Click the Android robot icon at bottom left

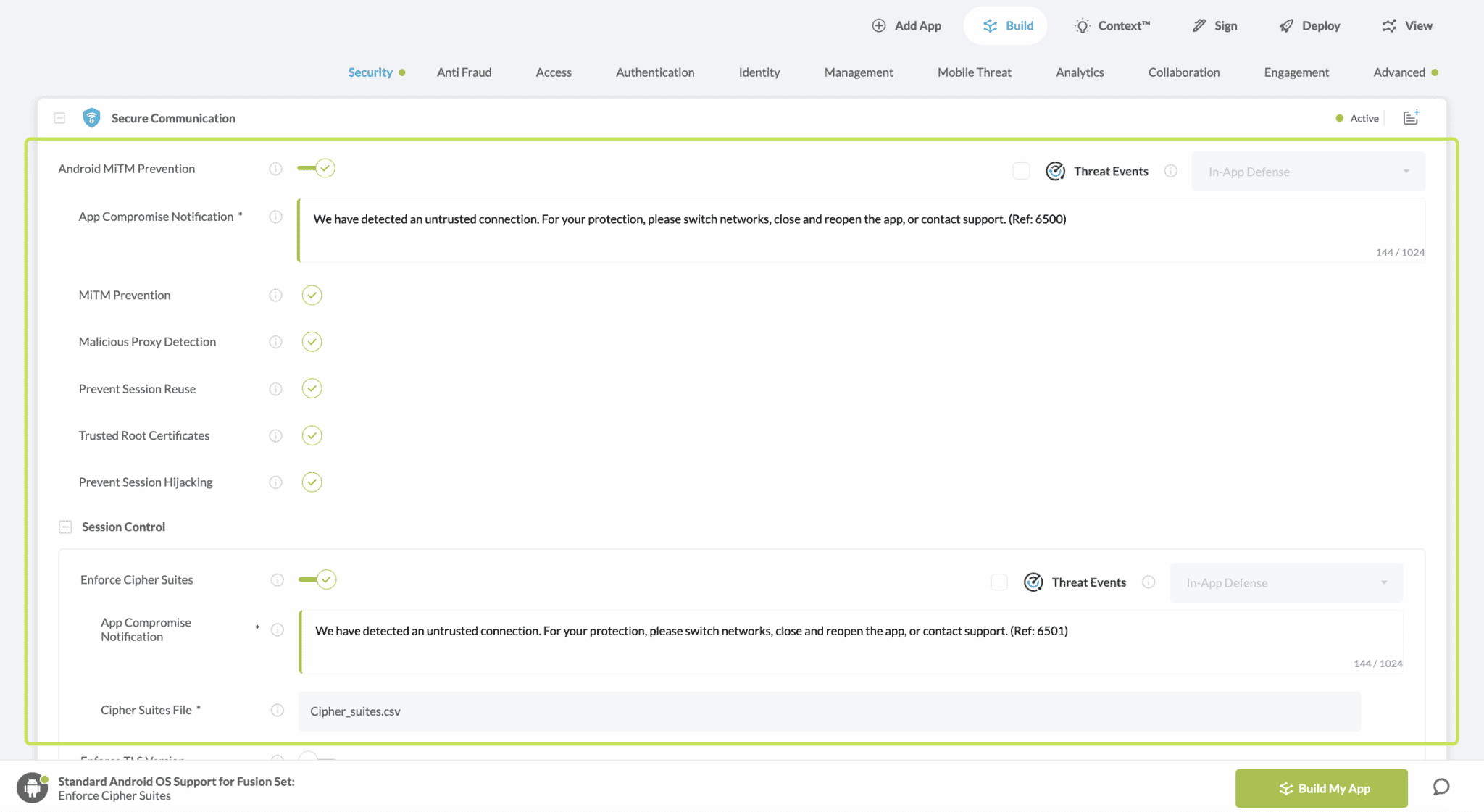(32, 788)
